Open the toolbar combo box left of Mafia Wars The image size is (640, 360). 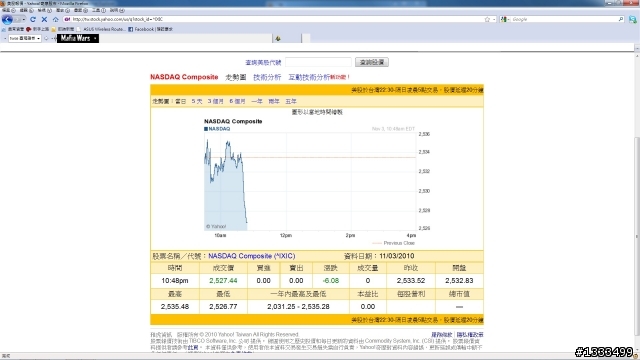(25, 38)
